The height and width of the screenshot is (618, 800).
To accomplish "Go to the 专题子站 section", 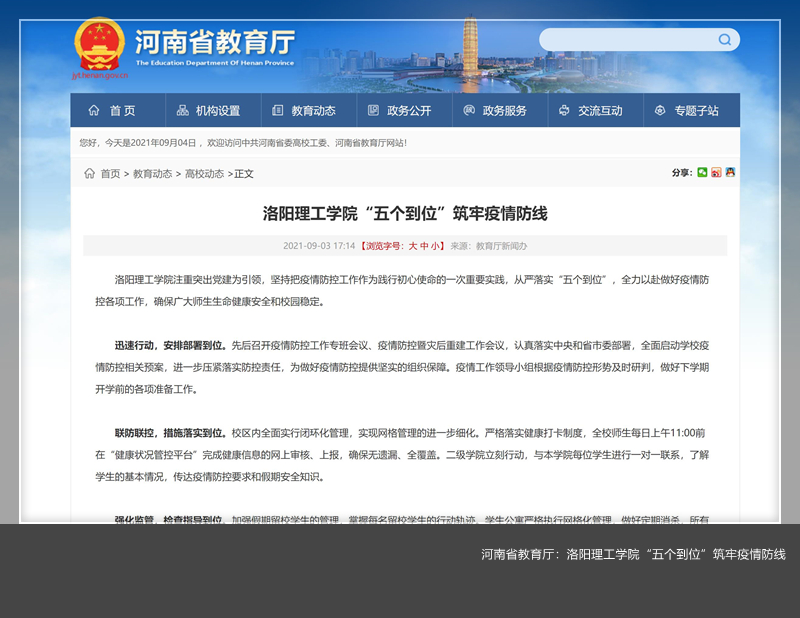I will tap(686, 110).
